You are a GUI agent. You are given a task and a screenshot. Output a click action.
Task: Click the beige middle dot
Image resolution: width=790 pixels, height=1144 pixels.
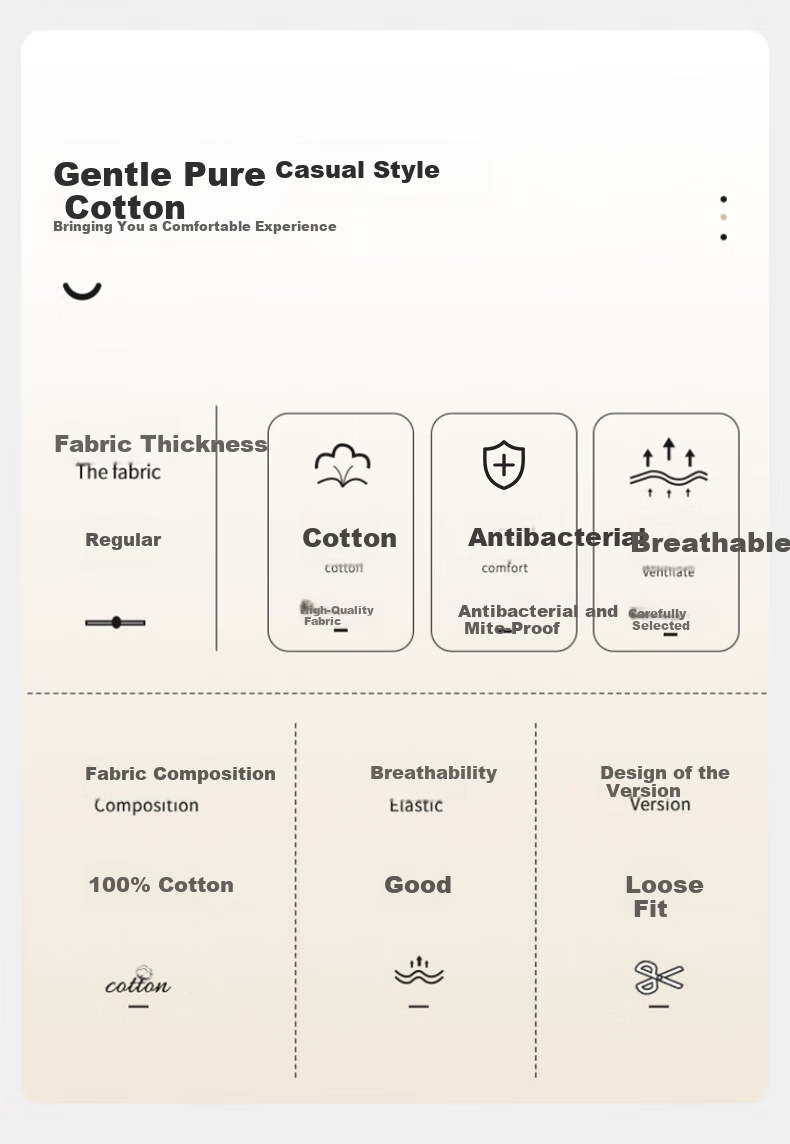pos(723,217)
